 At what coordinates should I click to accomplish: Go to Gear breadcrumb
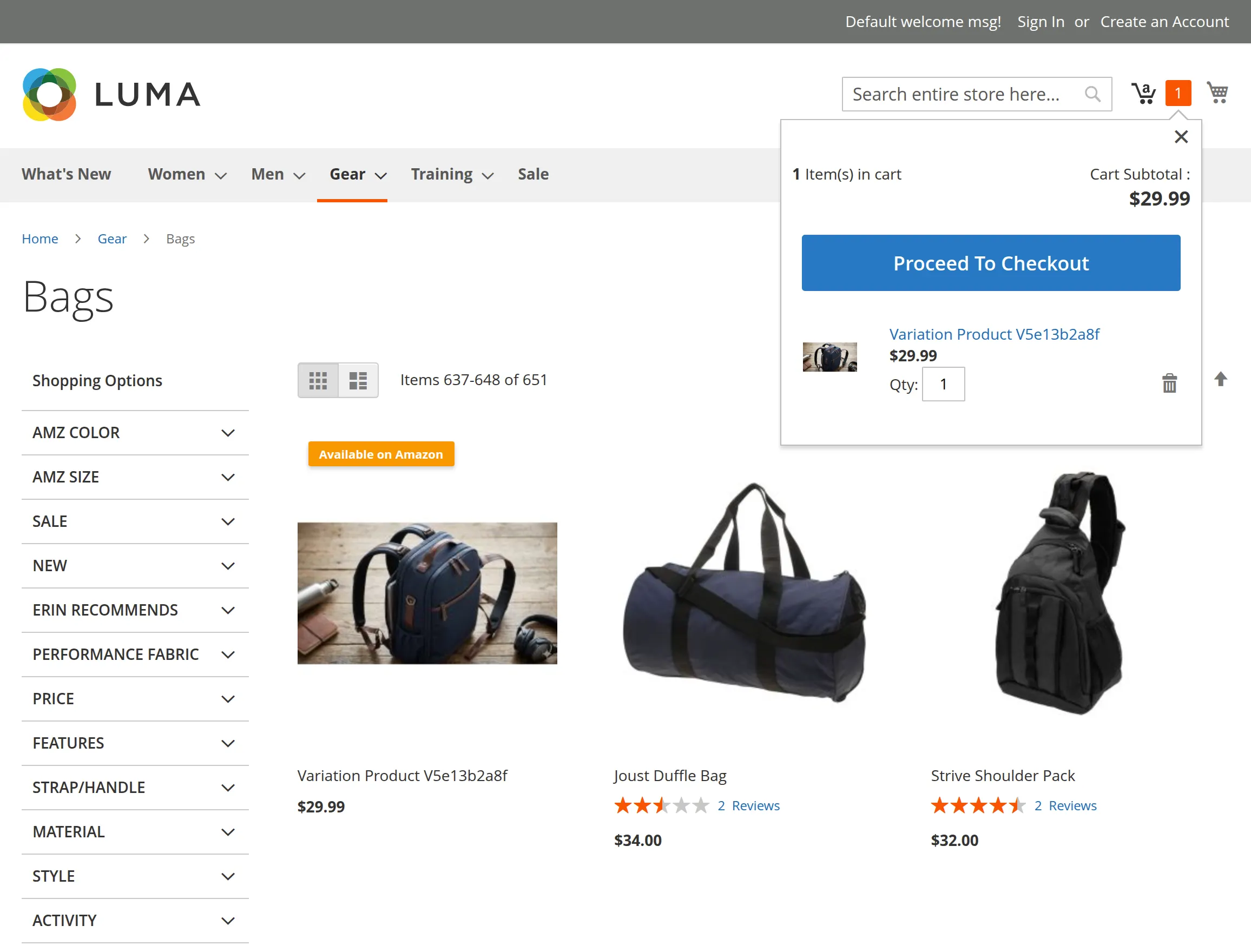[x=112, y=239]
